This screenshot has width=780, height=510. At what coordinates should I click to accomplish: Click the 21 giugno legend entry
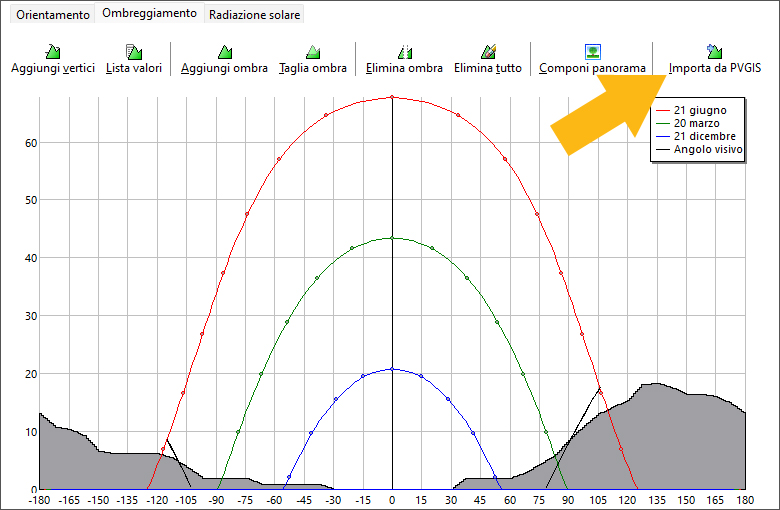coord(692,110)
